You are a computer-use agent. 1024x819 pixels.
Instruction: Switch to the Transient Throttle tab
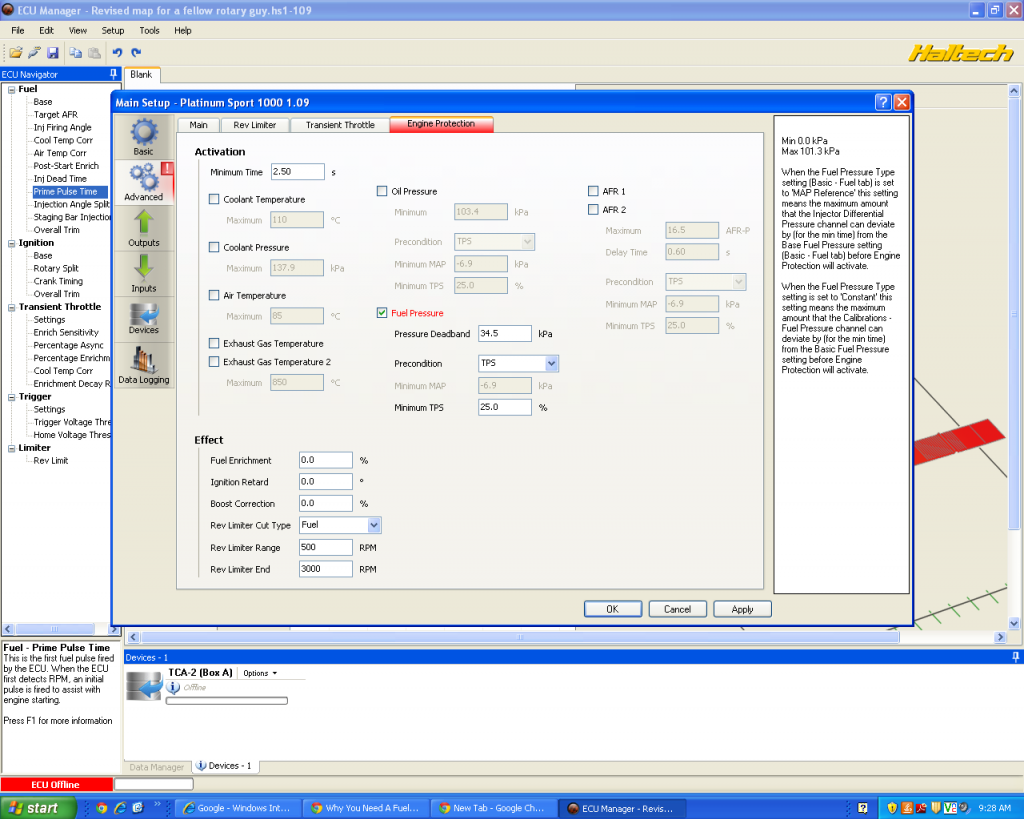pos(340,125)
